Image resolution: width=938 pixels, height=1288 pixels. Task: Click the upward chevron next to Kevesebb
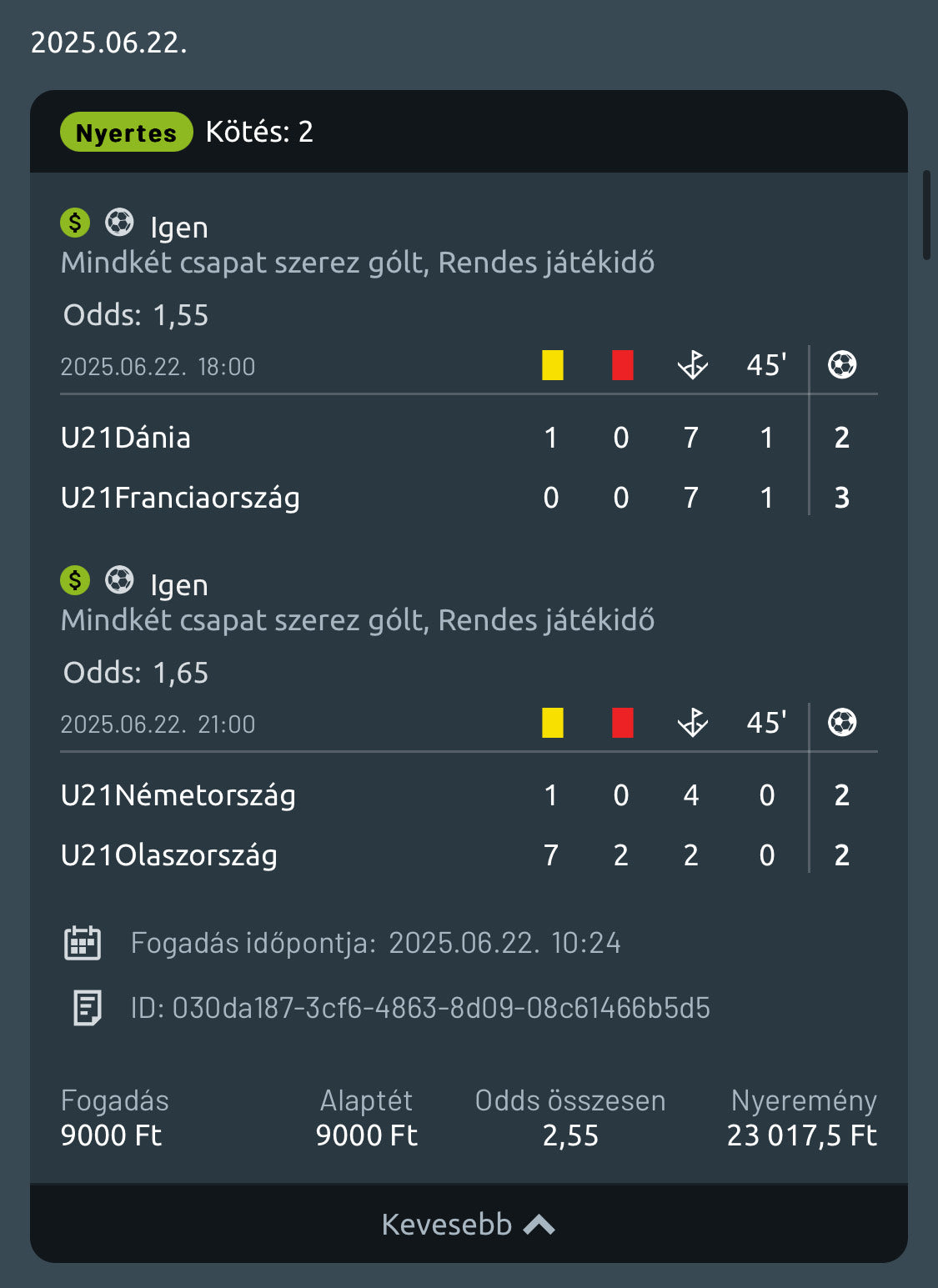pos(539,1224)
